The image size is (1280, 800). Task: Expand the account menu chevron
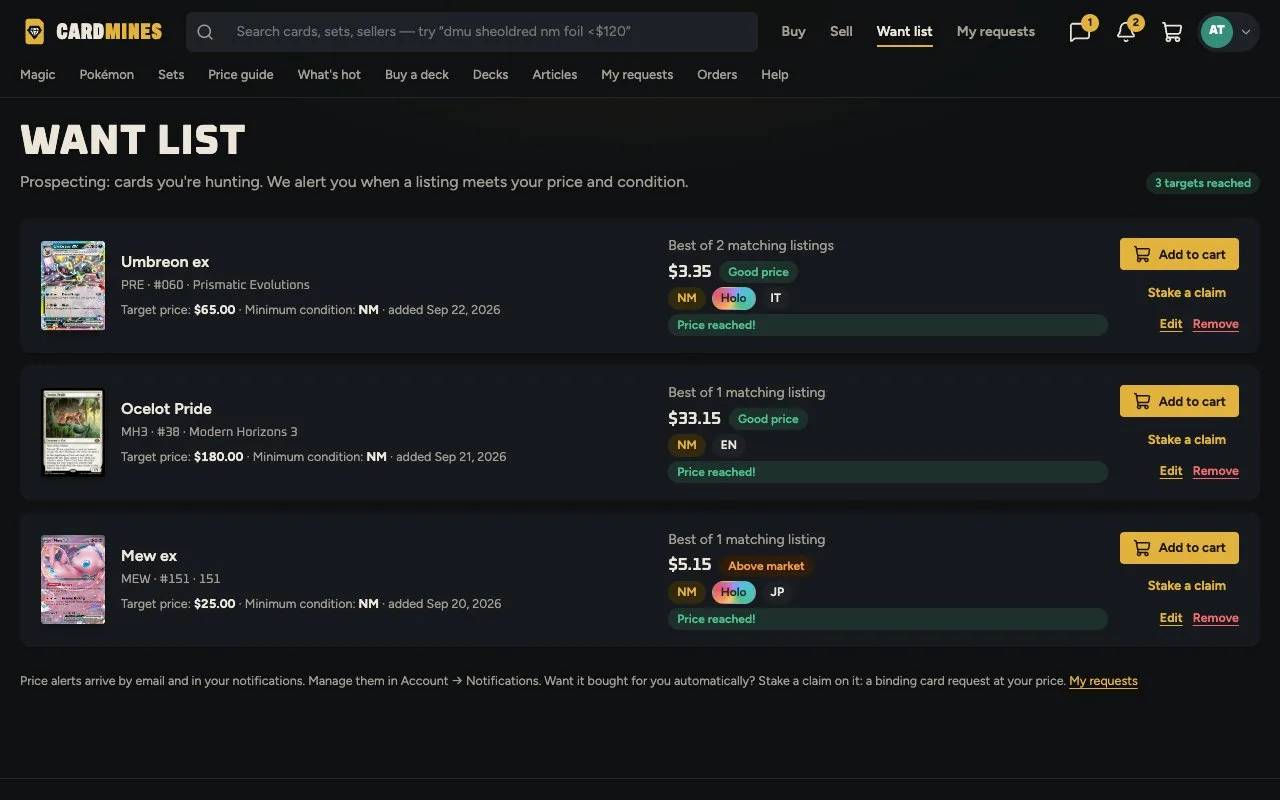(x=1246, y=32)
